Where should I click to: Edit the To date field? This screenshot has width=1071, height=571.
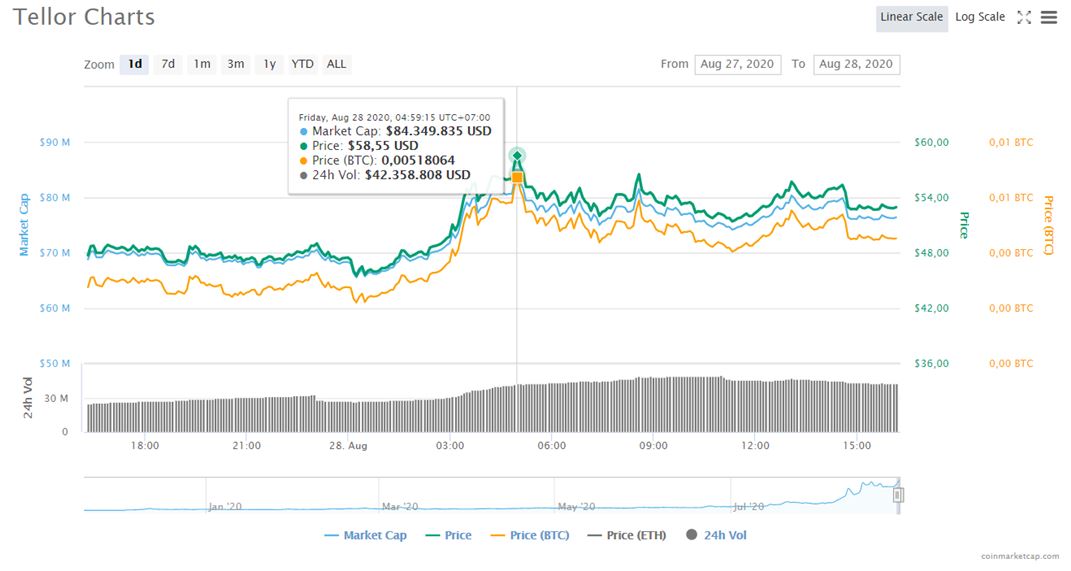pos(857,64)
